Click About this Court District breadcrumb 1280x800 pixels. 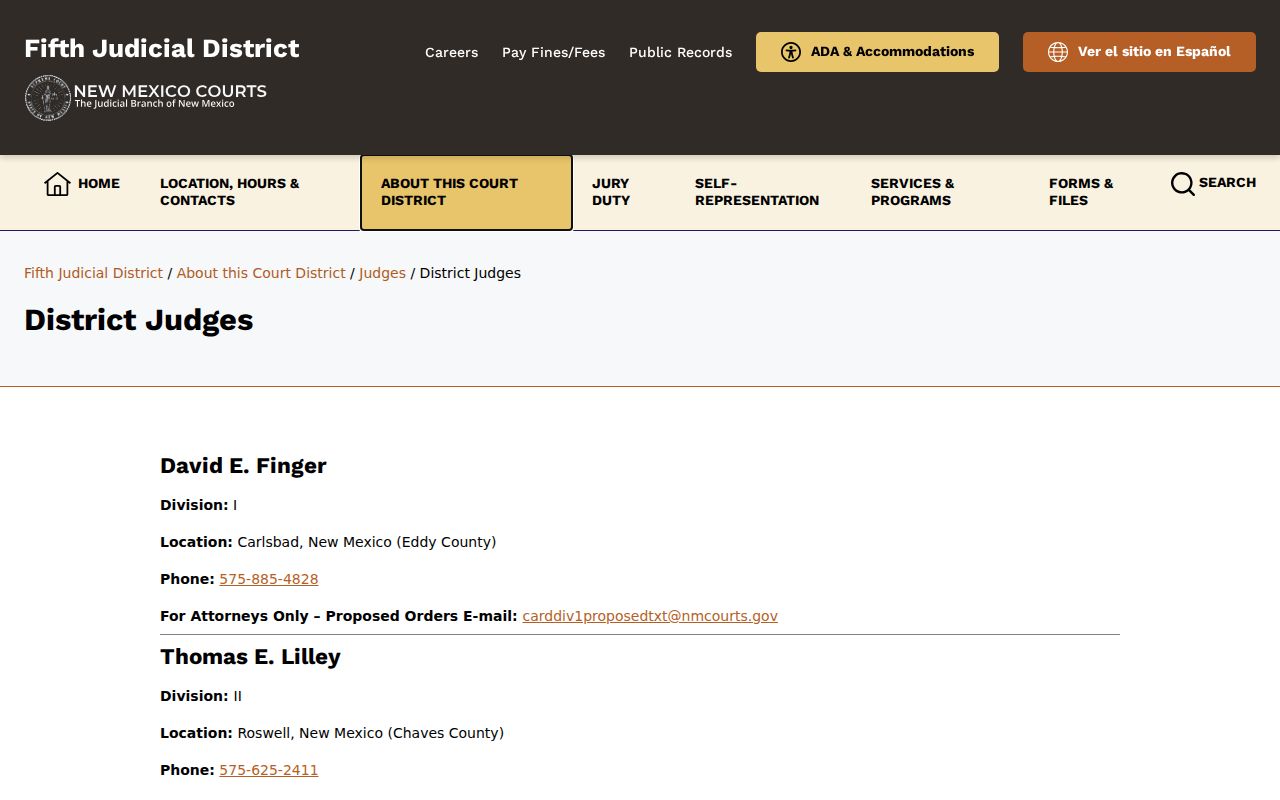[261, 273]
